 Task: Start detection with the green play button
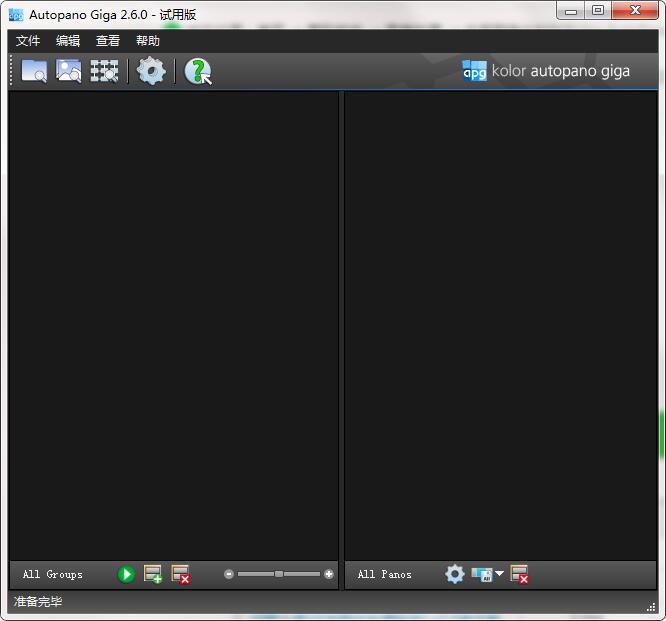point(126,574)
